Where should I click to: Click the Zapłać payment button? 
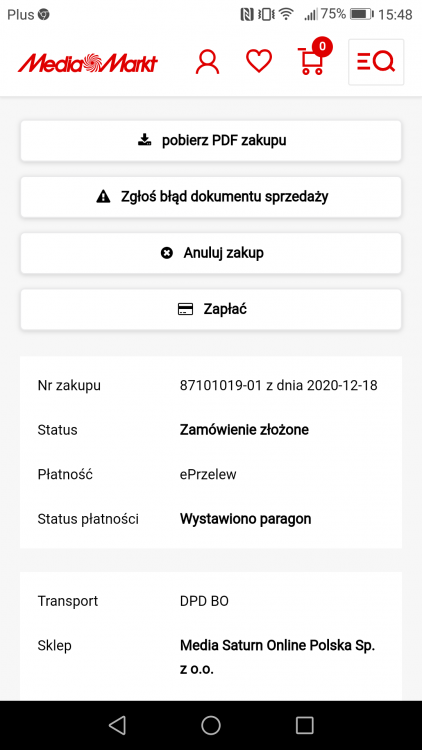pos(211,309)
